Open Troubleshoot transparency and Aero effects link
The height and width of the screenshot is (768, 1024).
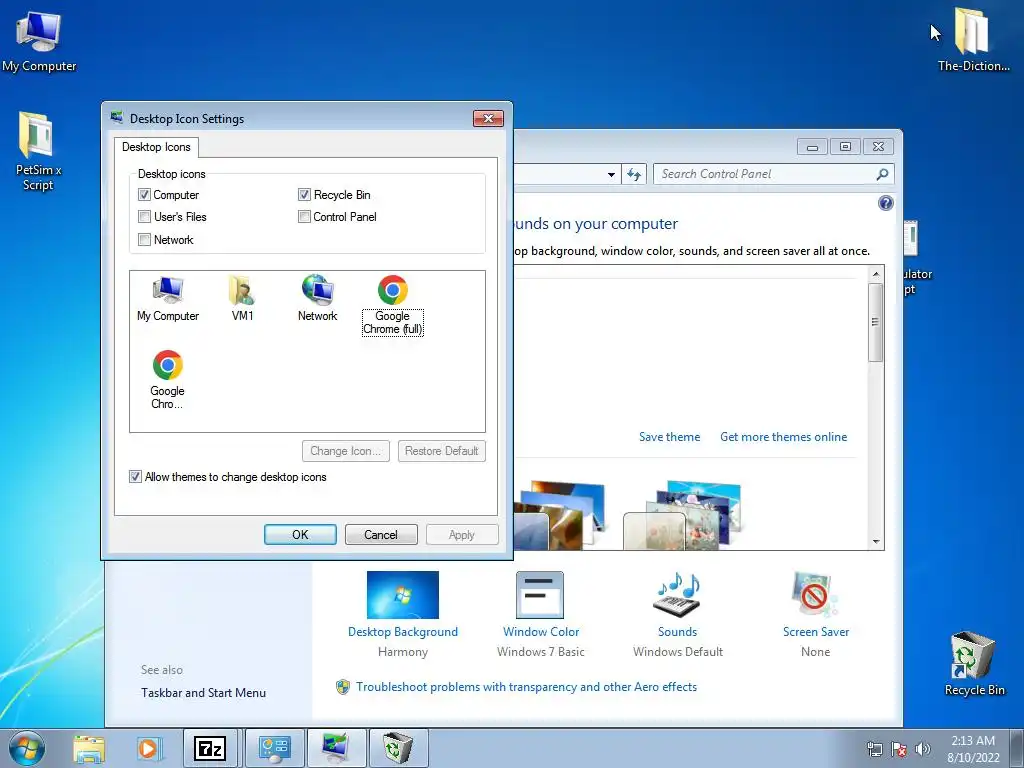(x=526, y=687)
